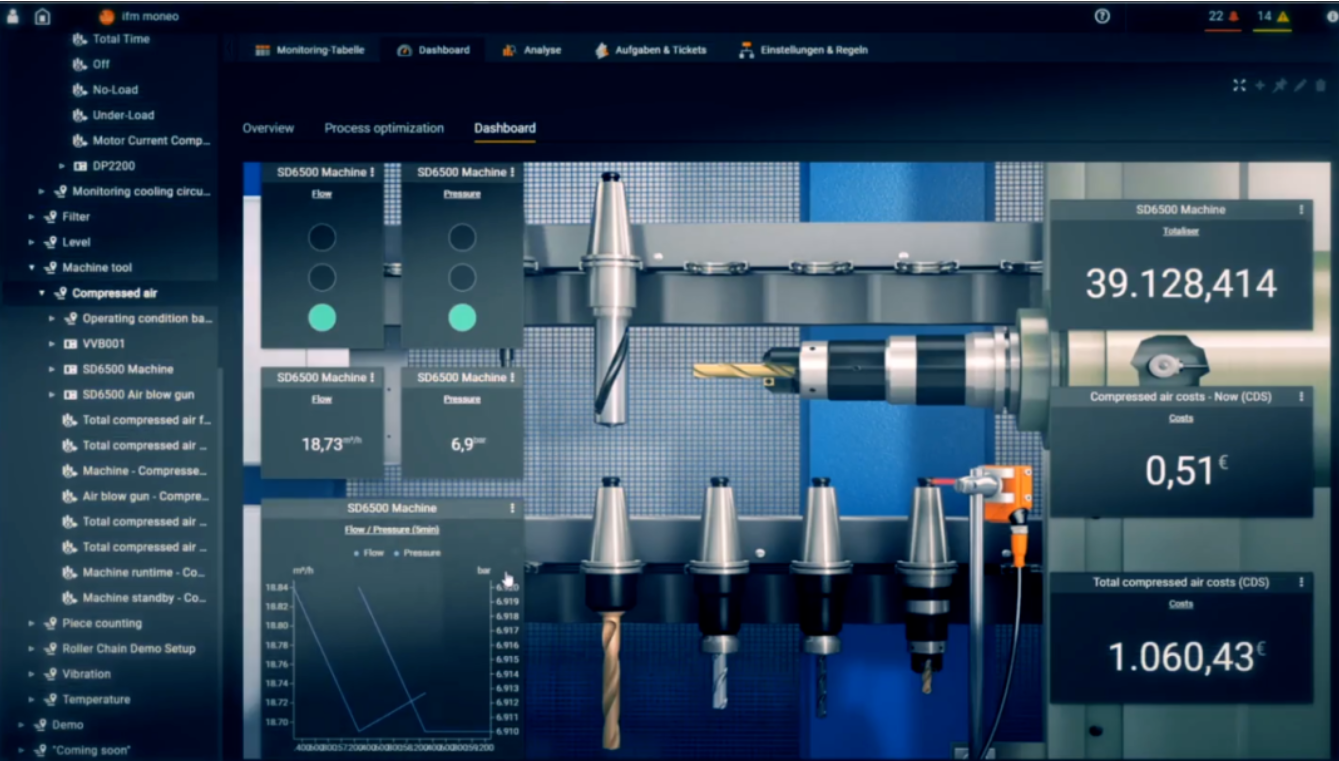
Task: Open the 22 alarms bell indicator
Action: 1223,16
